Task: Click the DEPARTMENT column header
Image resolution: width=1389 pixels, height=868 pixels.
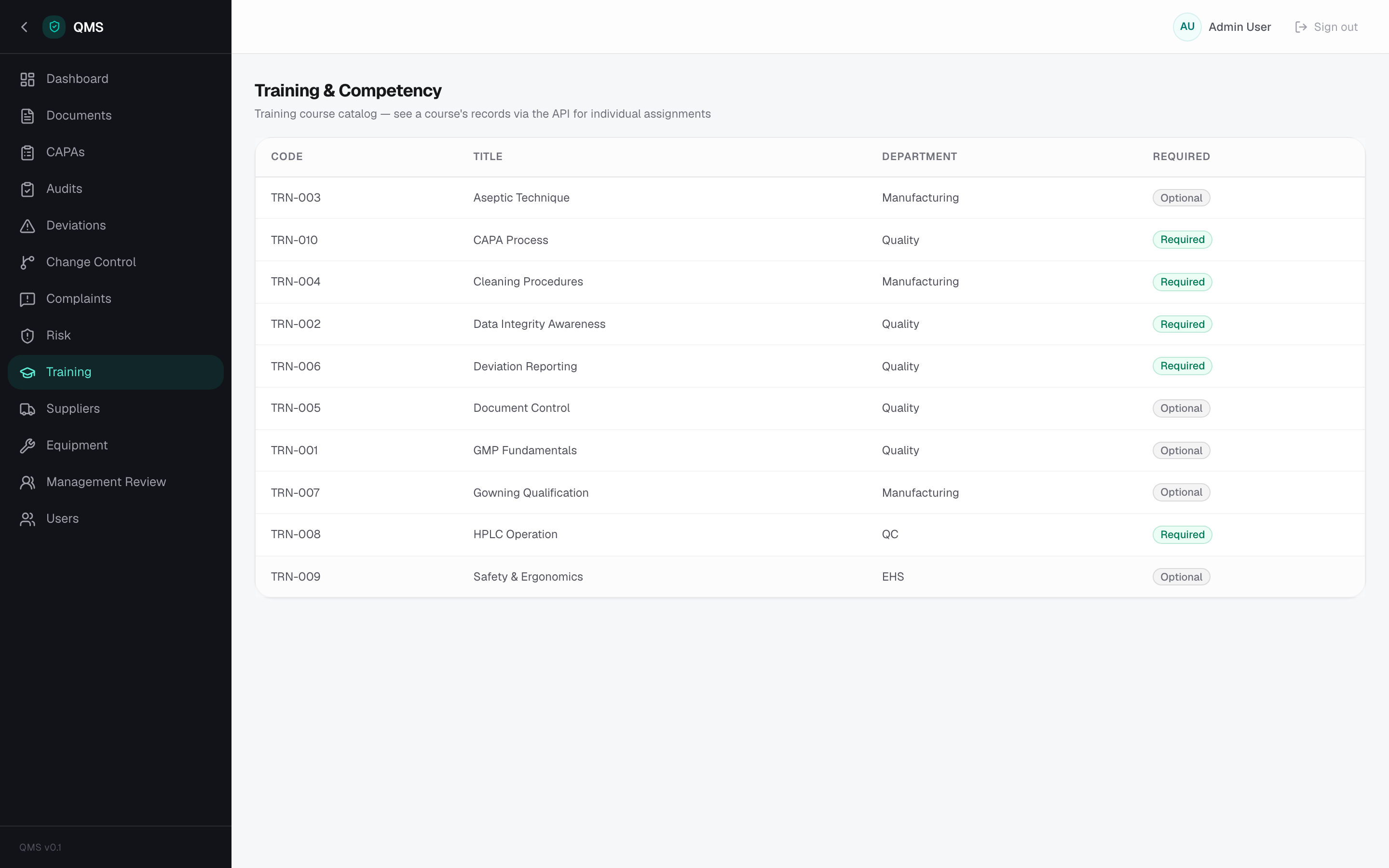Action: click(x=919, y=157)
